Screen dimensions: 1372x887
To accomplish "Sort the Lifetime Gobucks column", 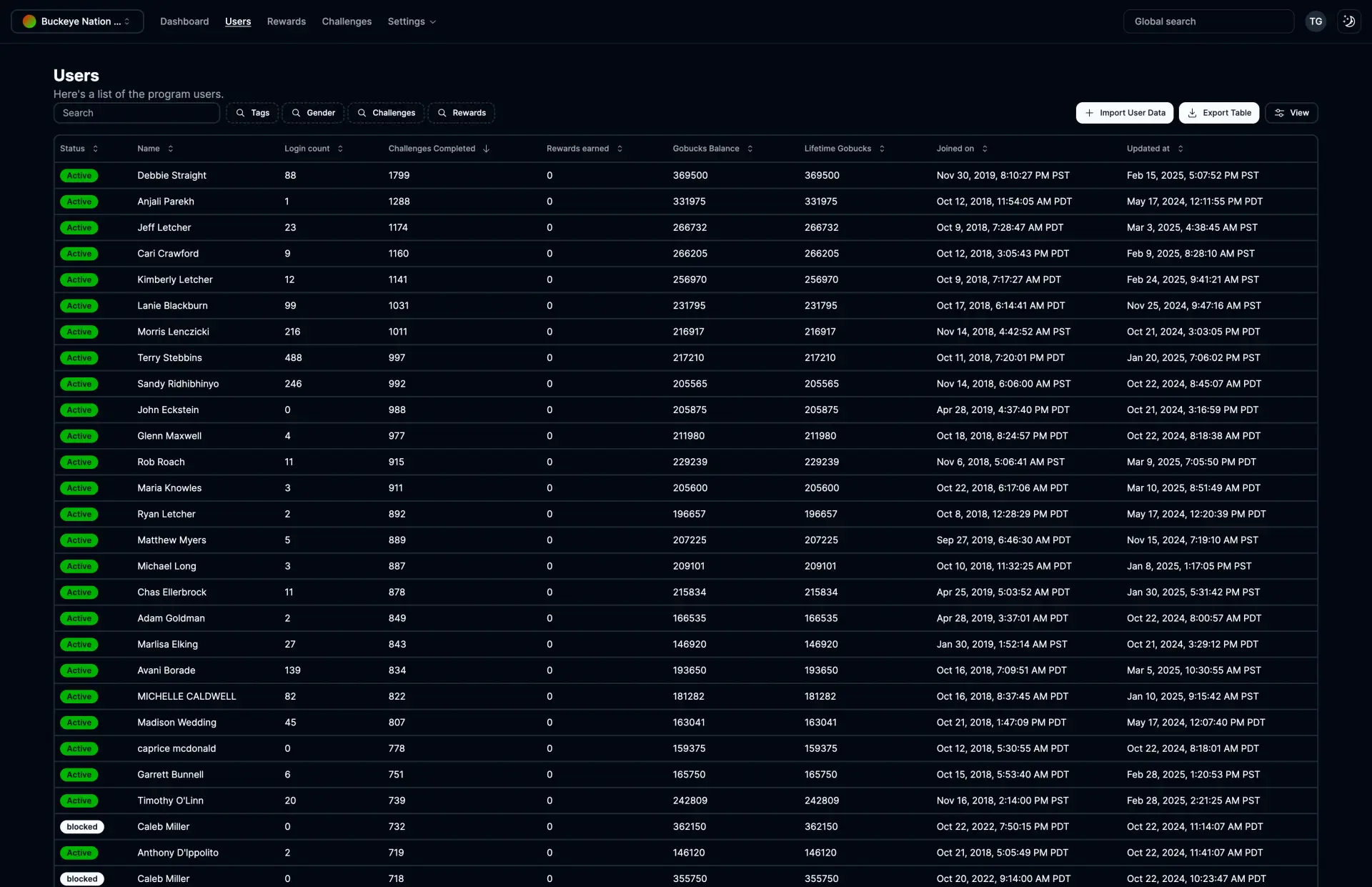I will coord(882,149).
